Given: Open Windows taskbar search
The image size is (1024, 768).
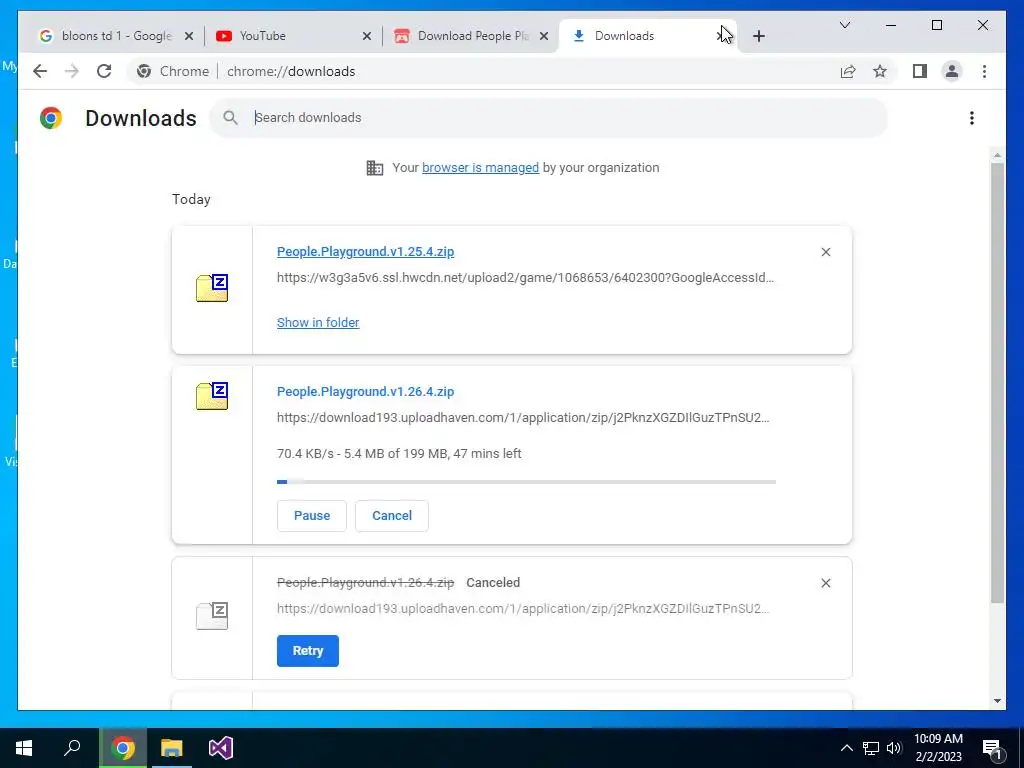Looking at the screenshot, I should point(72,748).
